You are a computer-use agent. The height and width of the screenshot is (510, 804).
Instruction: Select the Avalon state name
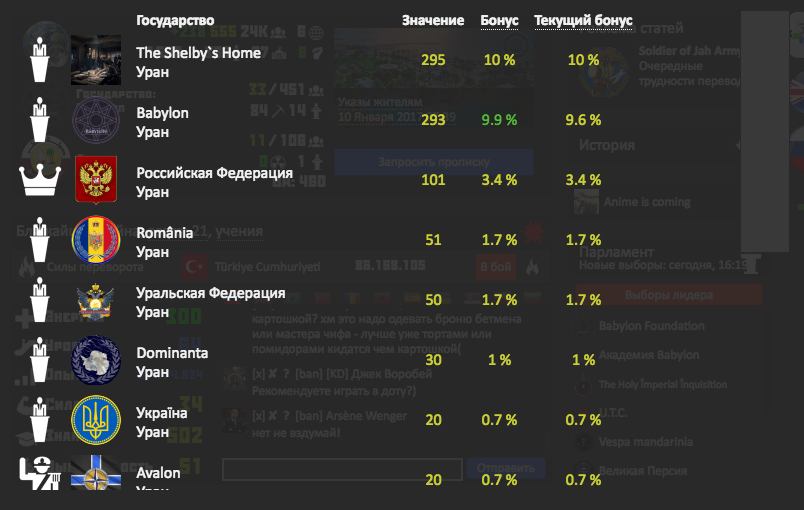(158, 473)
